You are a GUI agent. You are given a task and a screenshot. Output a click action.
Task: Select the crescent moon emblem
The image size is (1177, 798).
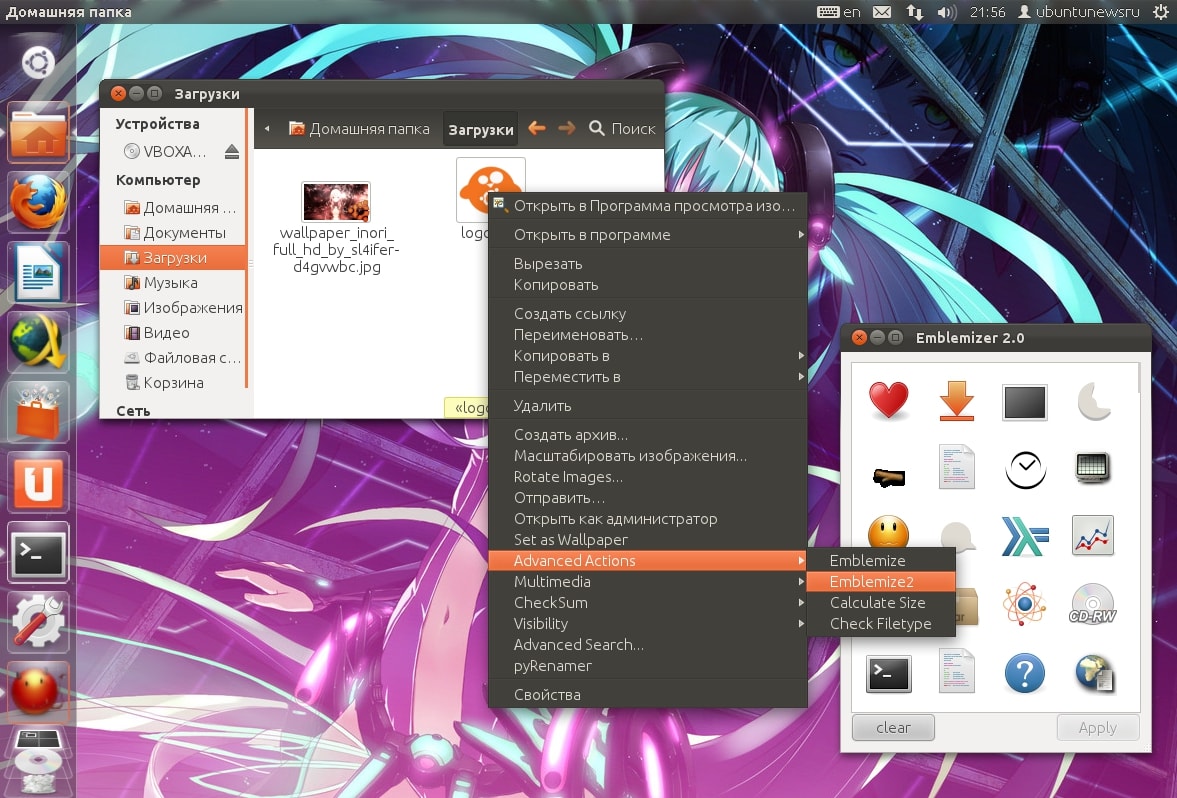click(1093, 401)
